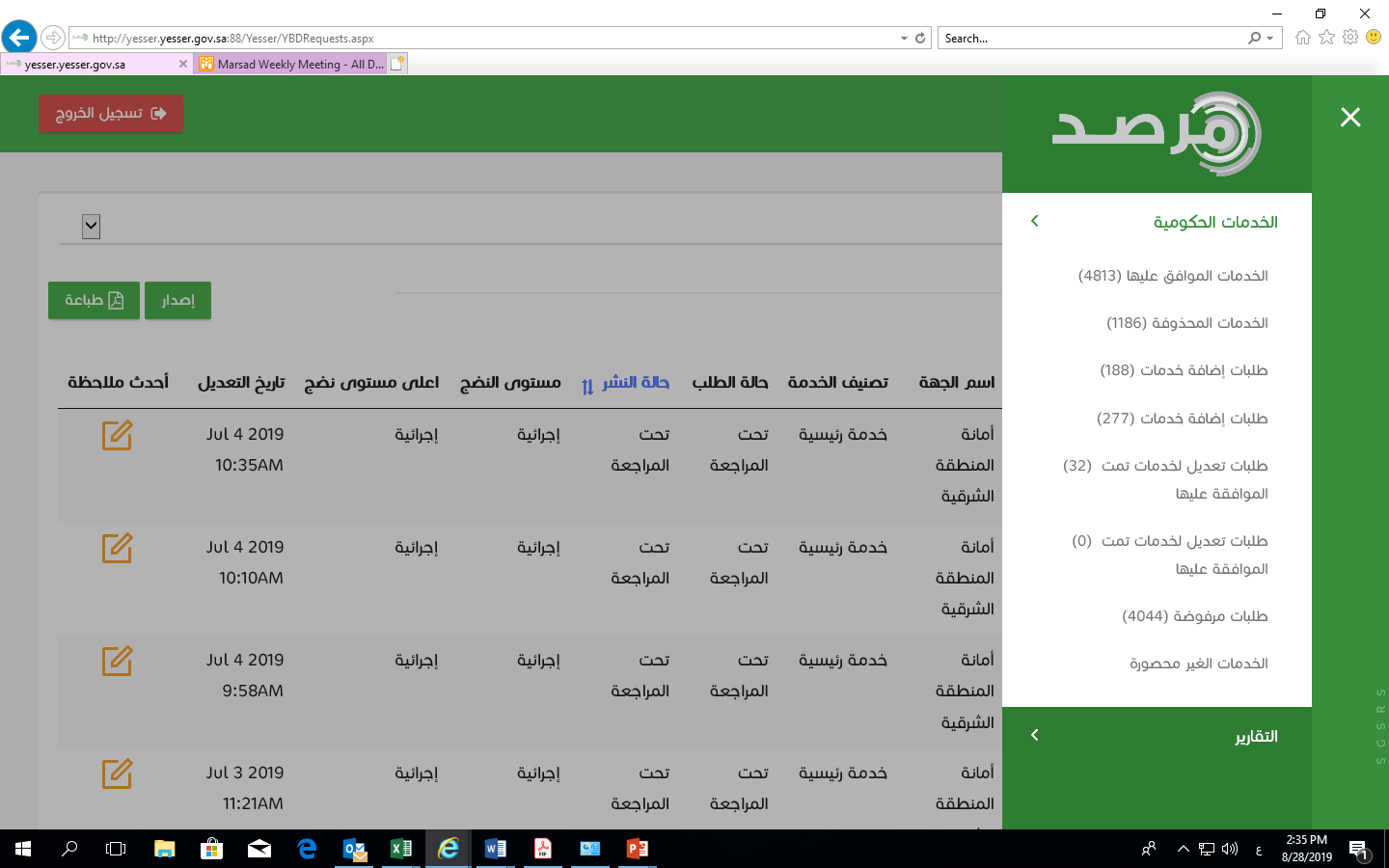Sort by حالة النشر column arrows
Viewport: 1389px width, 868px height.
[x=587, y=387]
